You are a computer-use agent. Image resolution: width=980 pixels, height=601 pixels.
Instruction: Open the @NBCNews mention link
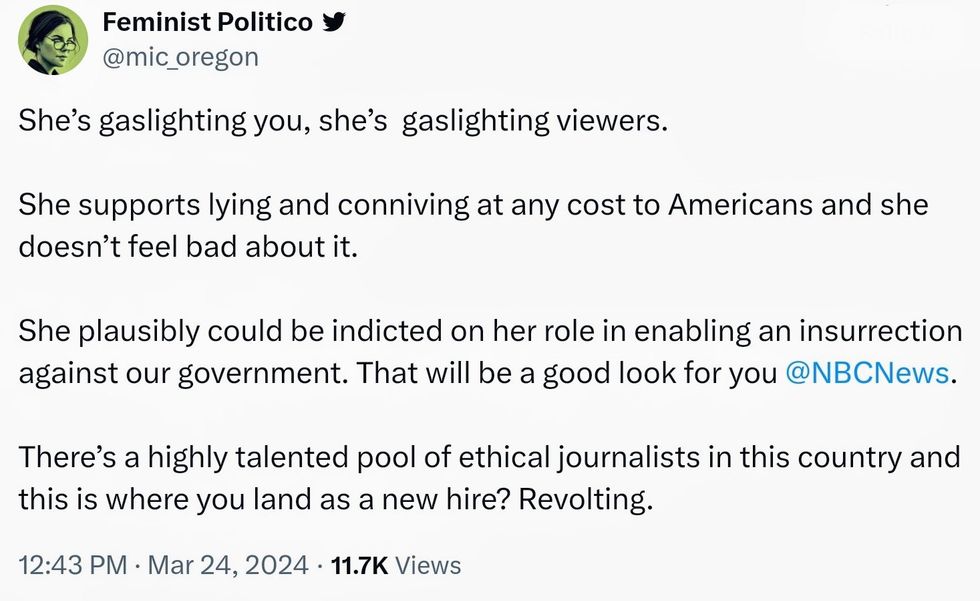click(866, 374)
